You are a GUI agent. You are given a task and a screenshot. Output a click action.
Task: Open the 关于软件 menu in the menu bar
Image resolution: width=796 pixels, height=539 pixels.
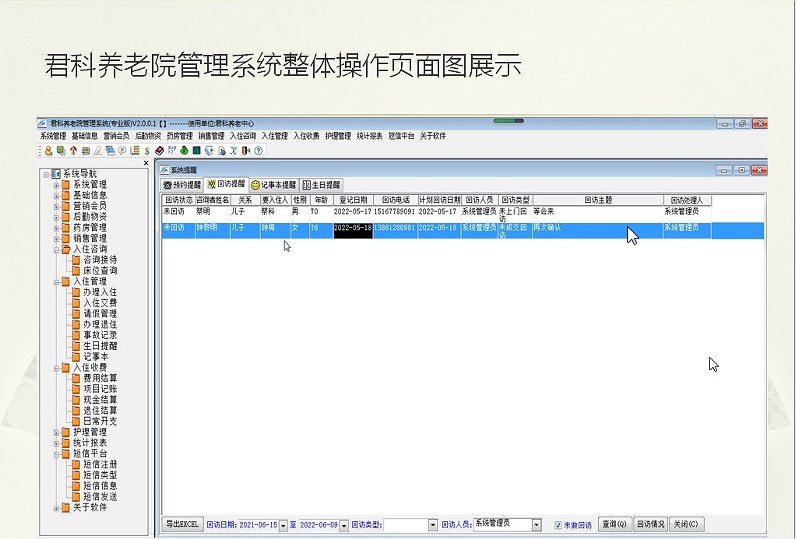tap(433, 136)
